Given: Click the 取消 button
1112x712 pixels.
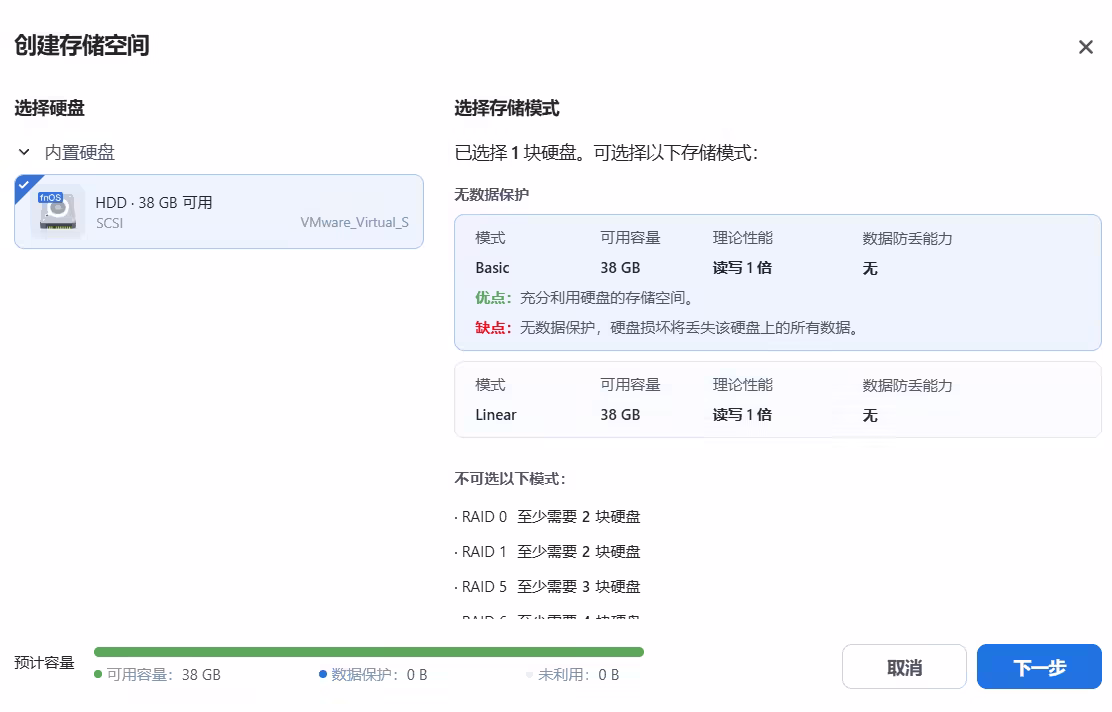Looking at the screenshot, I should pyautogui.click(x=904, y=667).
